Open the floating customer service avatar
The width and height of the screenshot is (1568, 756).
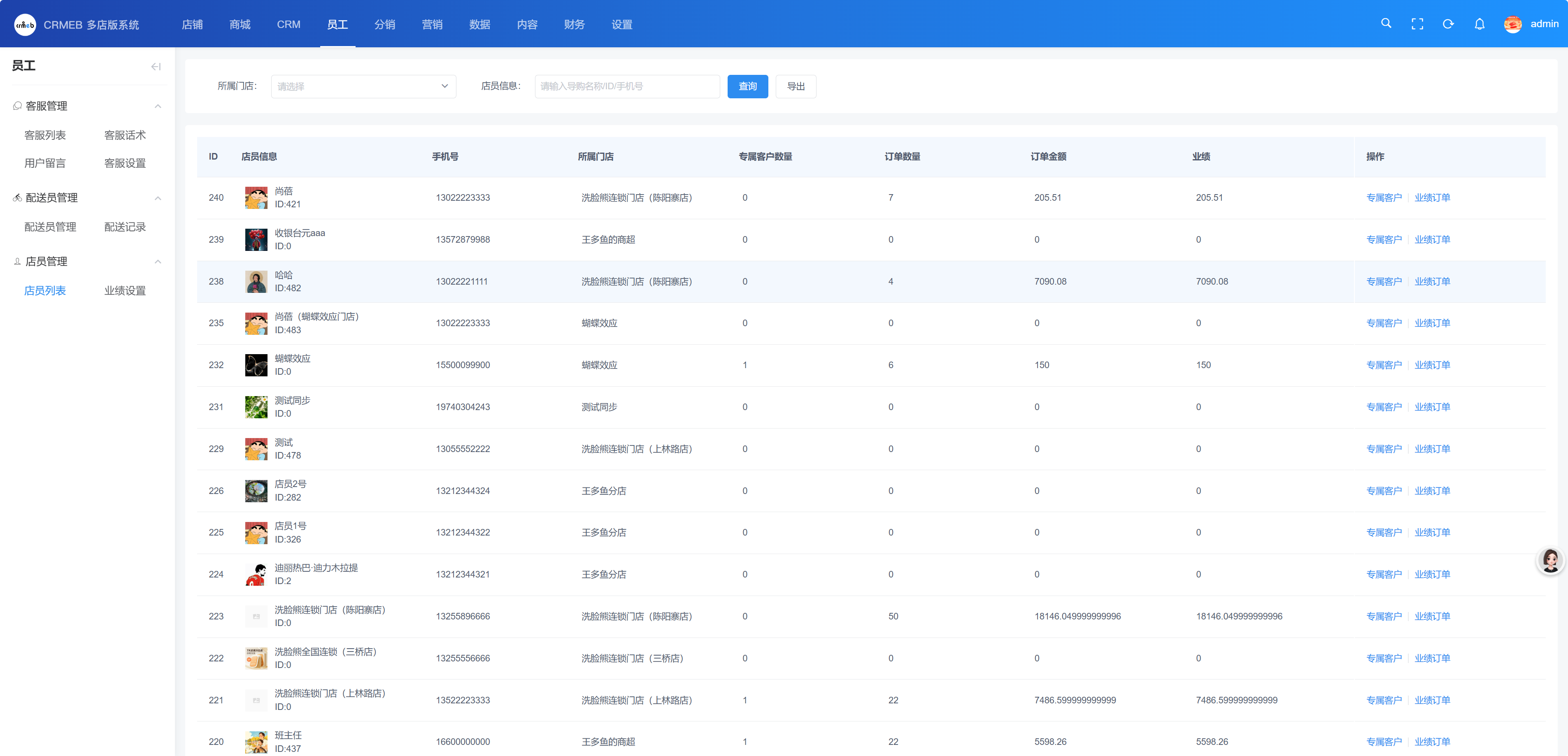tap(1550, 560)
